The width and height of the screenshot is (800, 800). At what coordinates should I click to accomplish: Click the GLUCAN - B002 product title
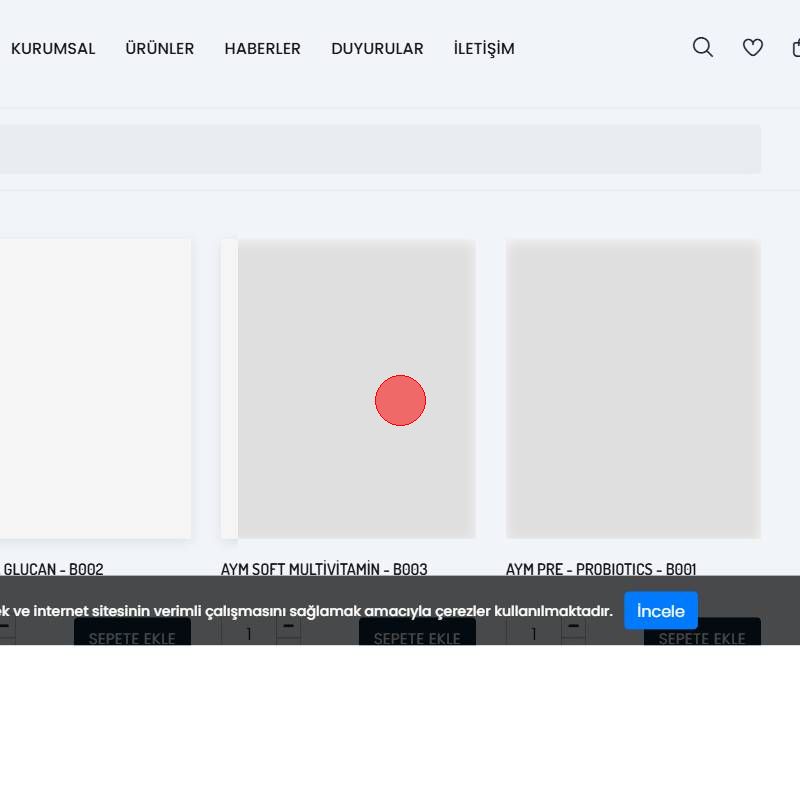click(x=53, y=569)
